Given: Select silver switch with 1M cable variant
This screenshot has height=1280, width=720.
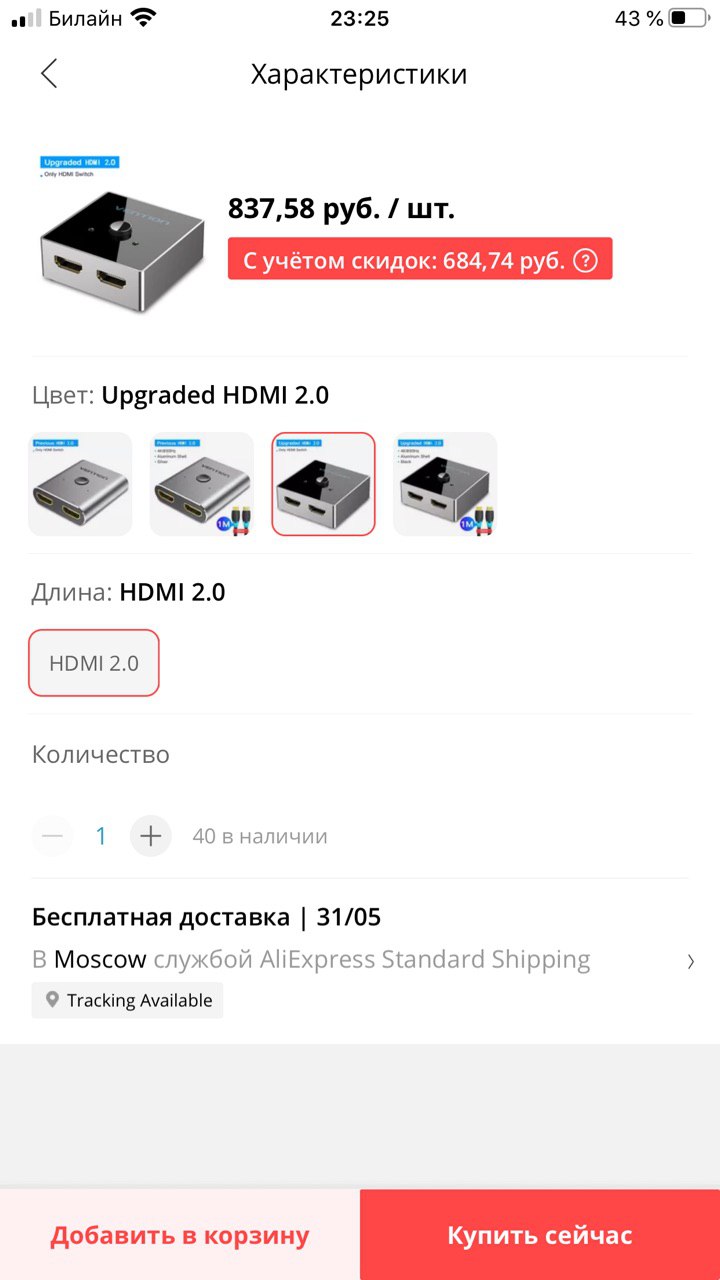Looking at the screenshot, I should tap(202, 484).
